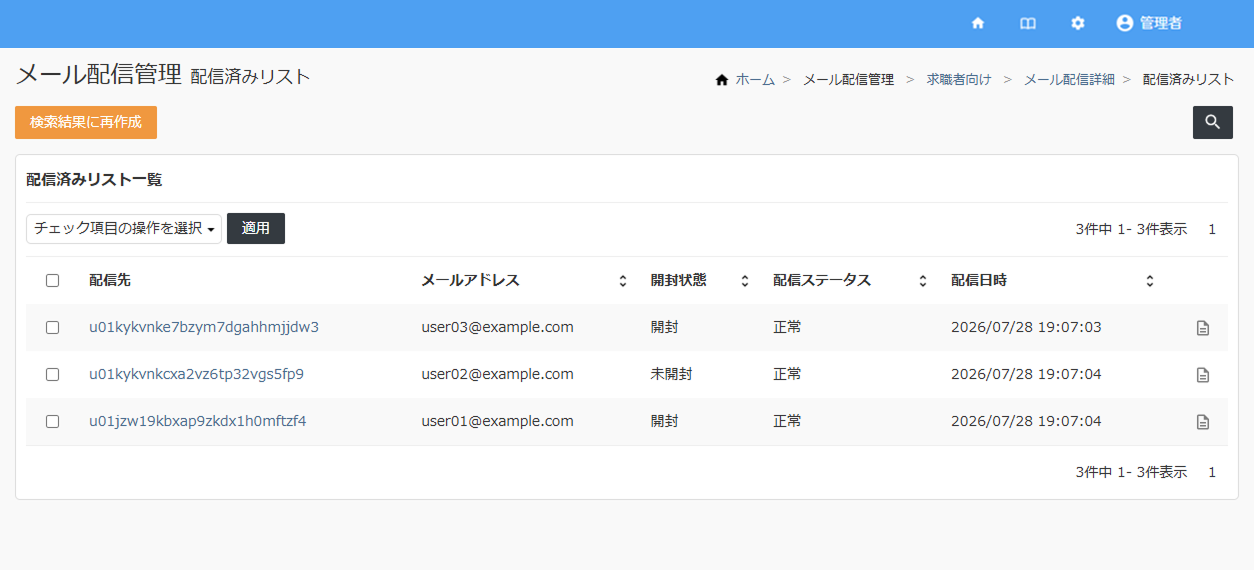The height and width of the screenshot is (570, 1254).
Task: Click the 管理者 user account menu
Action: coord(1149,23)
